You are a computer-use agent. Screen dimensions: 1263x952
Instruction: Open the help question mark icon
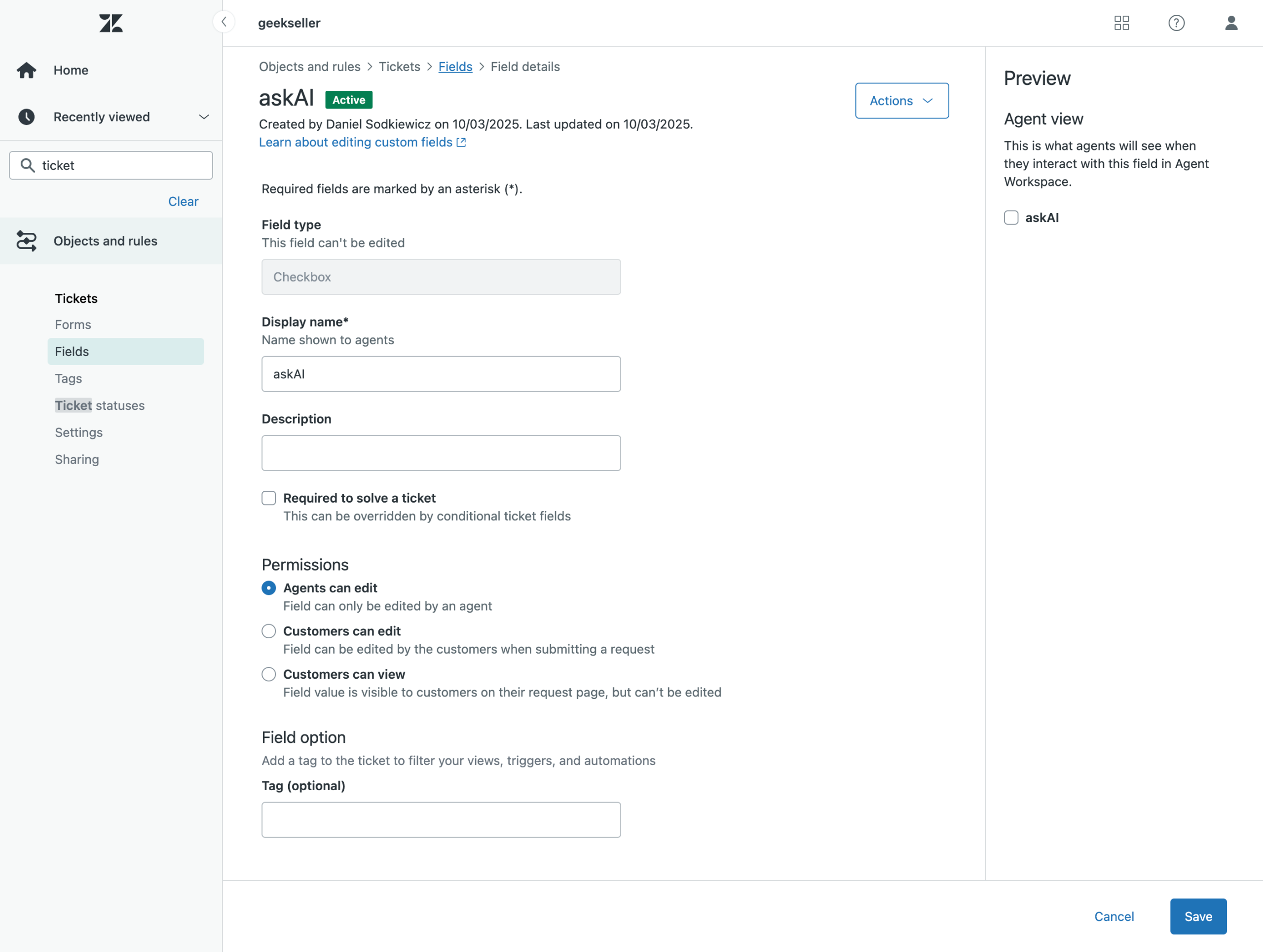pos(1176,23)
